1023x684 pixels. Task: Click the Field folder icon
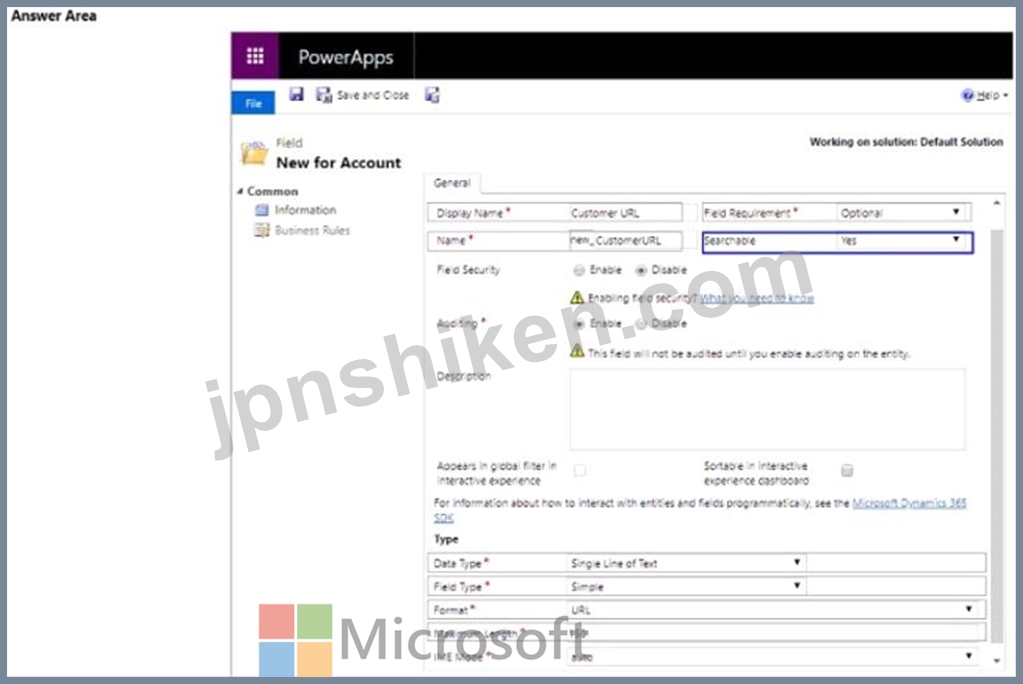(x=254, y=153)
